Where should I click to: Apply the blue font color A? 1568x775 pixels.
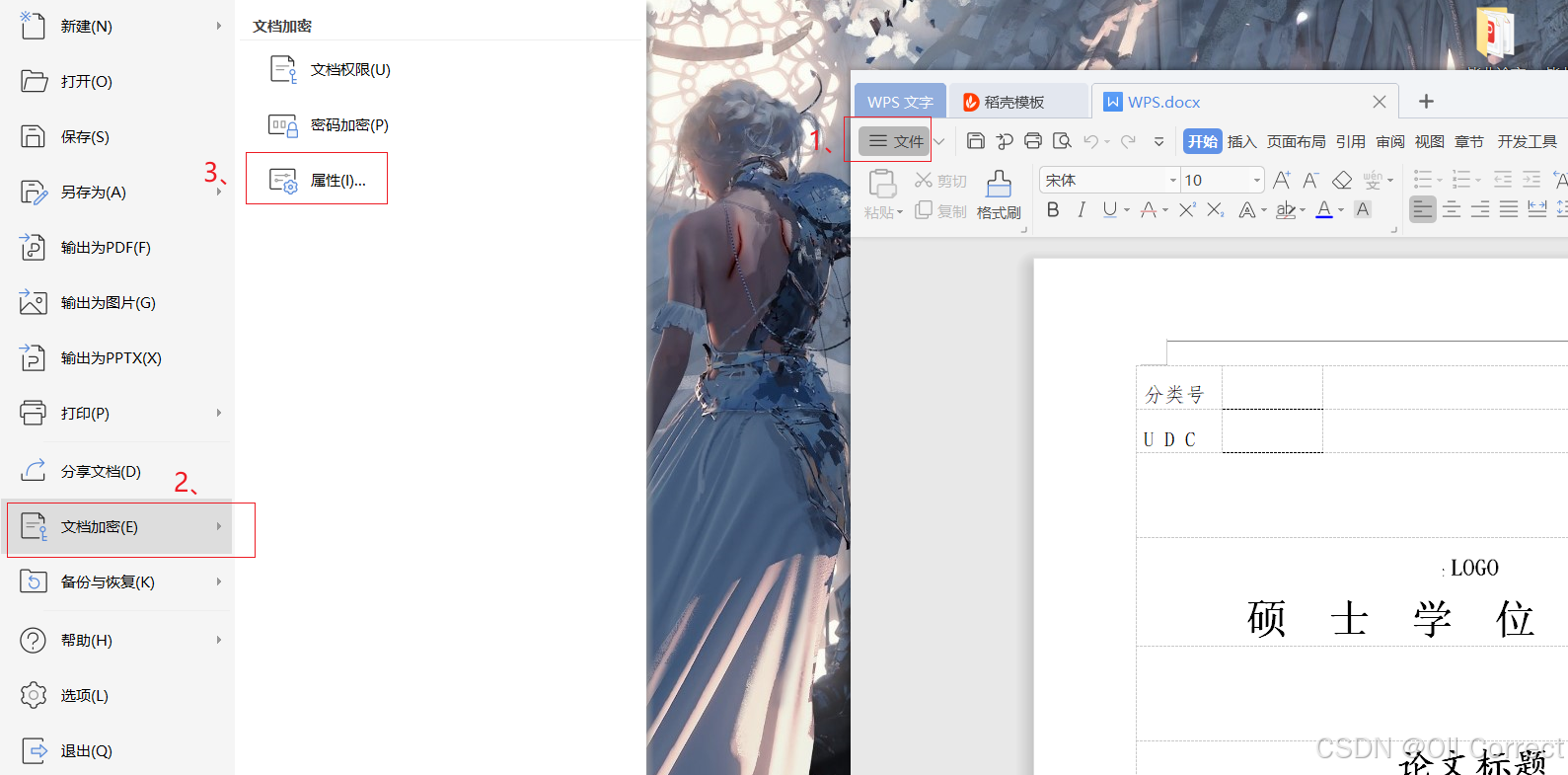click(1324, 209)
